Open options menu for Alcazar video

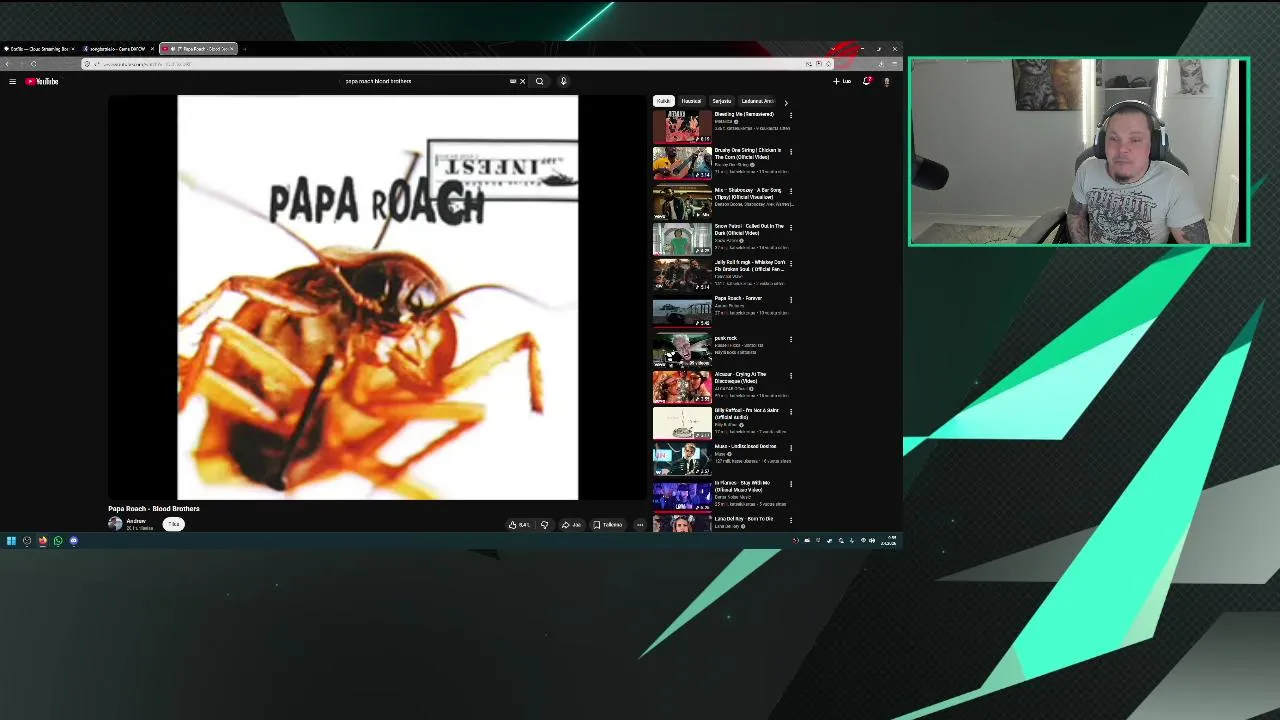pyautogui.click(x=791, y=376)
